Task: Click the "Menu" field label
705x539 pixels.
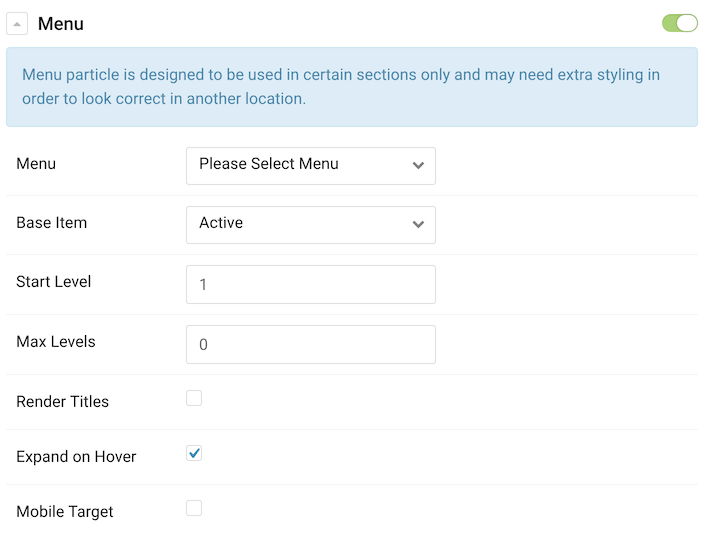Action: 36,163
